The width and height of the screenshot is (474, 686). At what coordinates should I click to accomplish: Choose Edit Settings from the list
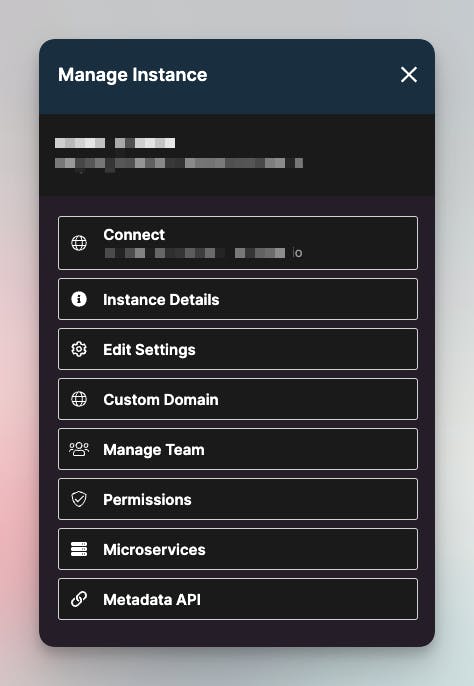pyautogui.click(x=238, y=349)
